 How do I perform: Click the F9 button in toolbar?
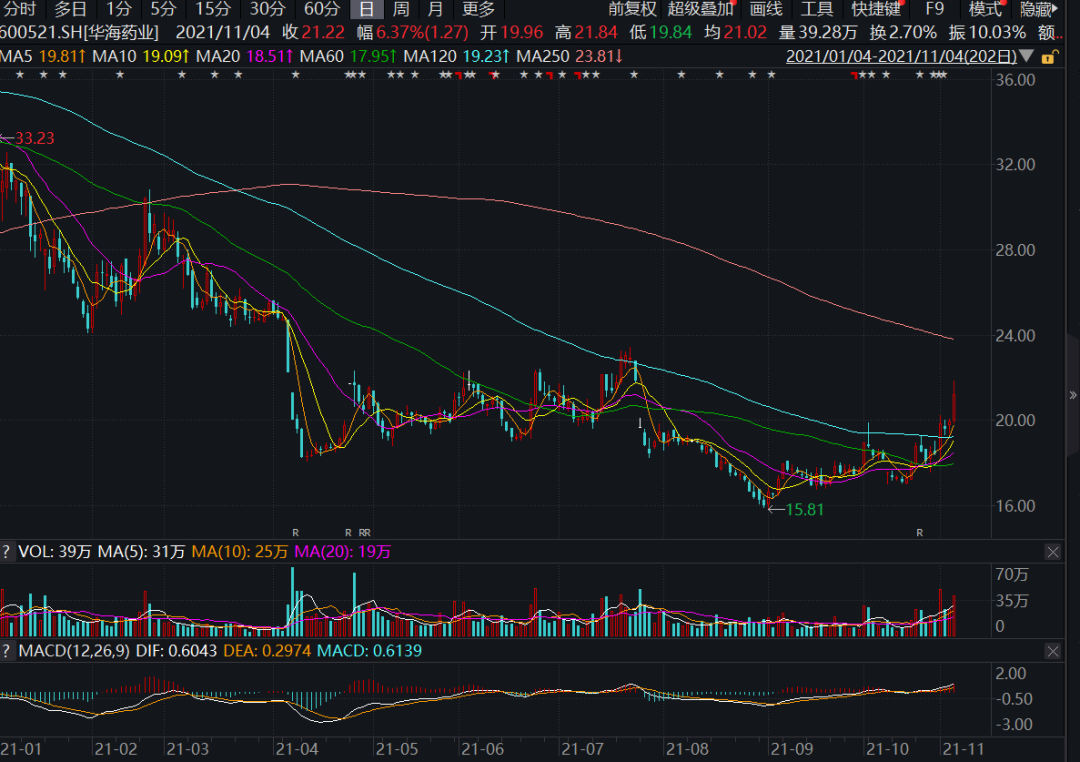pos(934,10)
